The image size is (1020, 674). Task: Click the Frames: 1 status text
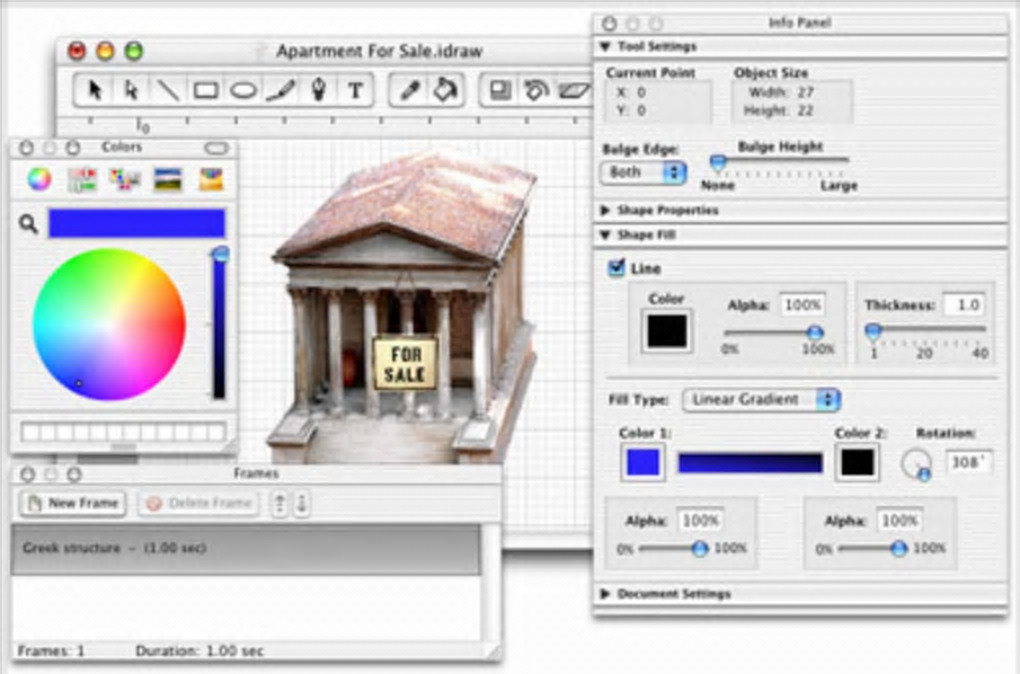(51, 651)
